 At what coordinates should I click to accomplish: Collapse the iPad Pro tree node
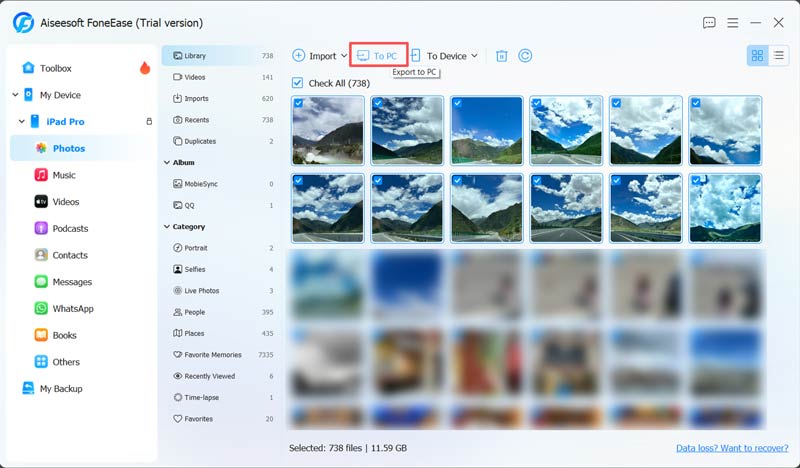pos(21,121)
